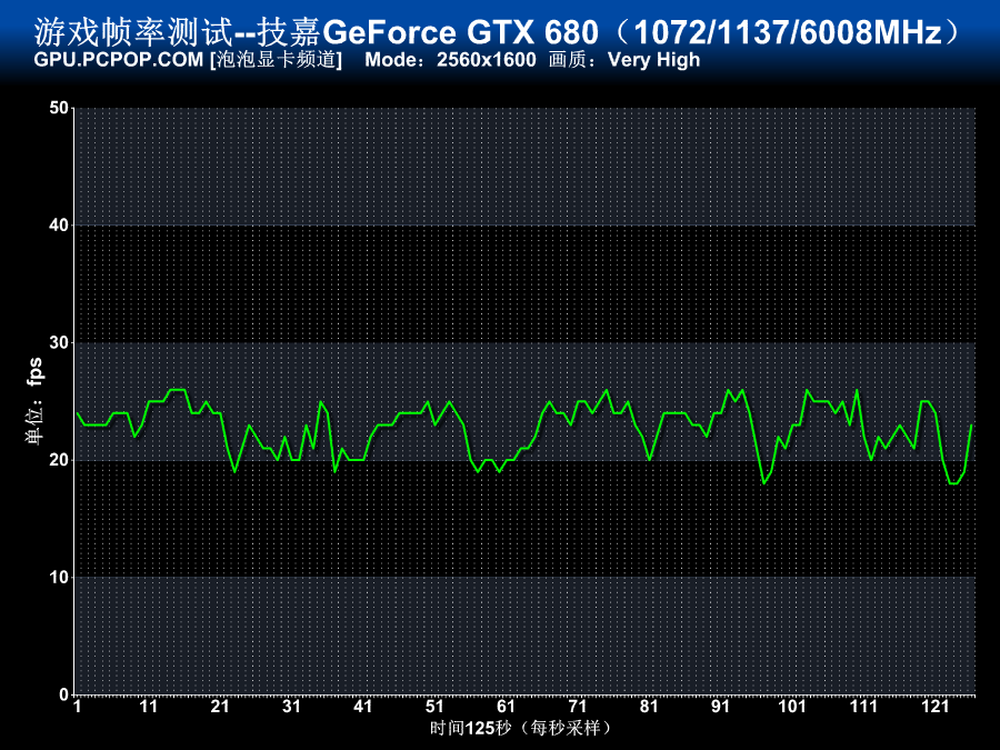Click the x-axis label 41

pos(363,707)
